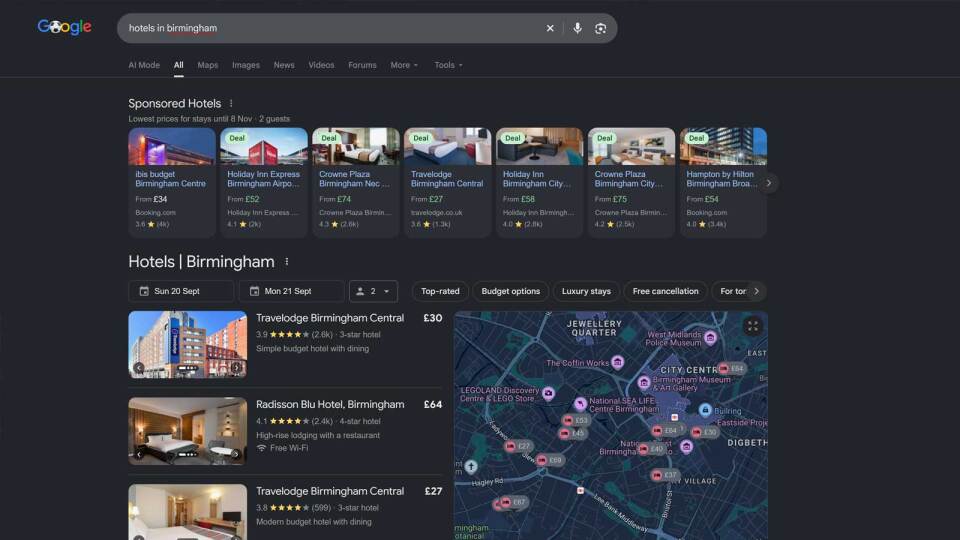Open Radisson Blu Hotel, Birmingham listing
960x540 pixels.
coord(330,405)
